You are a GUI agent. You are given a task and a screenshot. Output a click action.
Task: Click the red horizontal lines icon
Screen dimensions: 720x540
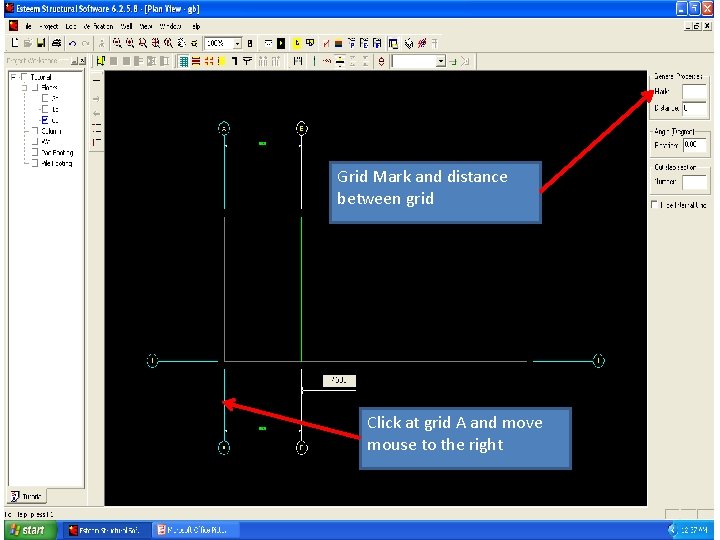click(196, 61)
